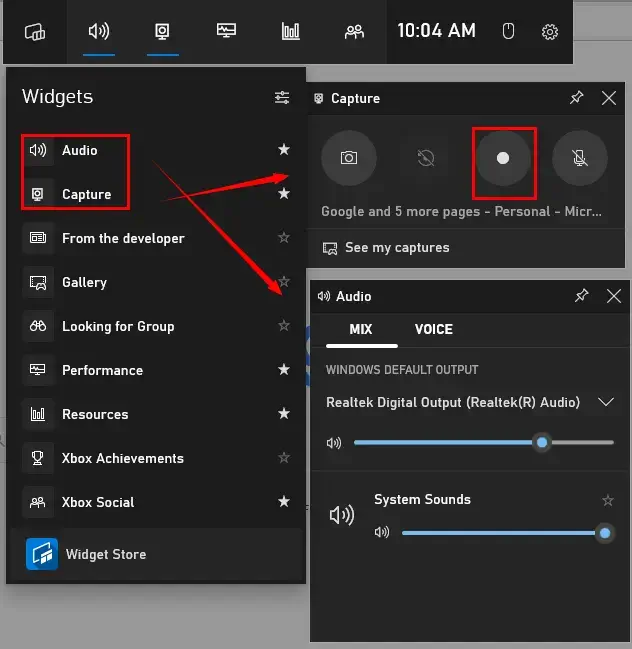Select Audio in the Widgets list

click(x=156, y=150)
